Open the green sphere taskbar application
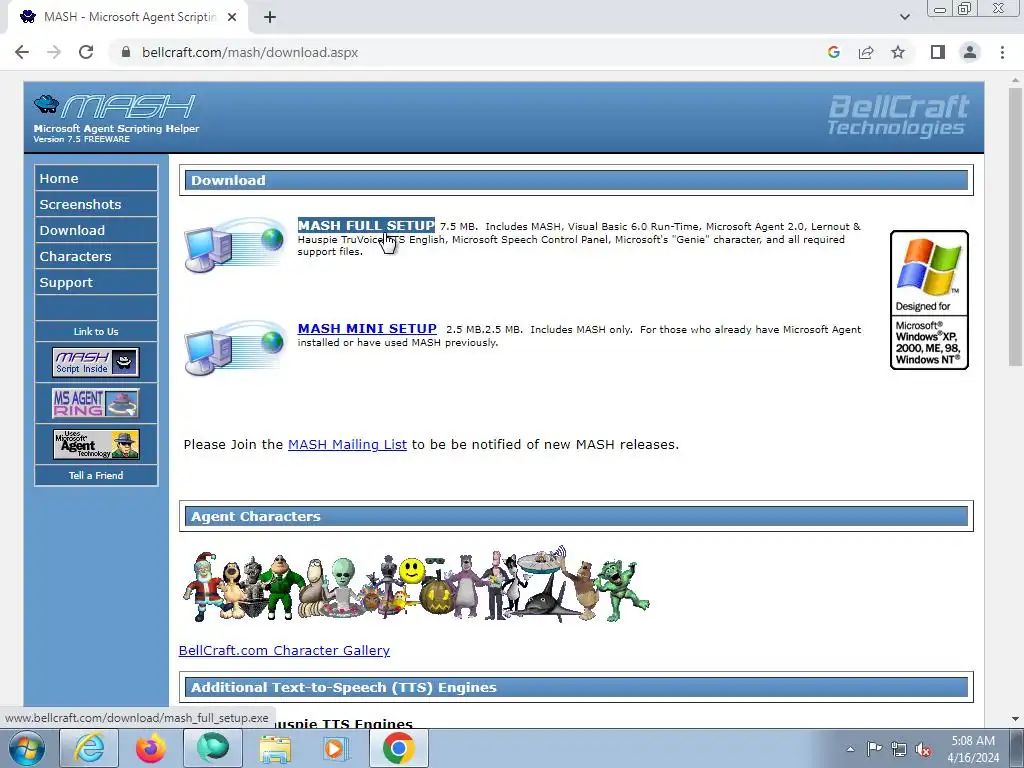Screen dimensions: 1024x768 (x=213, y=748)
